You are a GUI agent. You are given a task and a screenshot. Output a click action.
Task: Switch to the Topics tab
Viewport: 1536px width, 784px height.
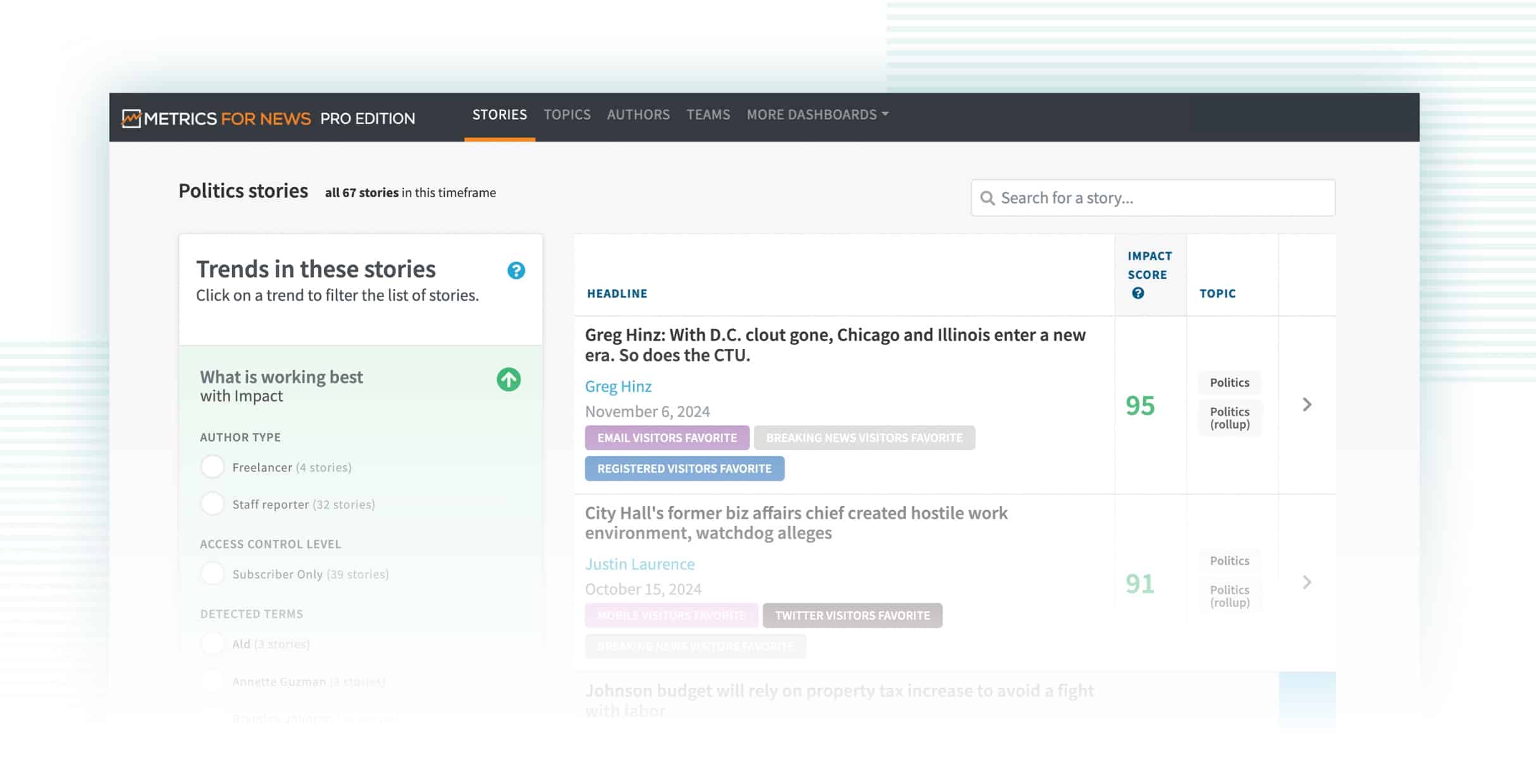click(x=567, y=114)
